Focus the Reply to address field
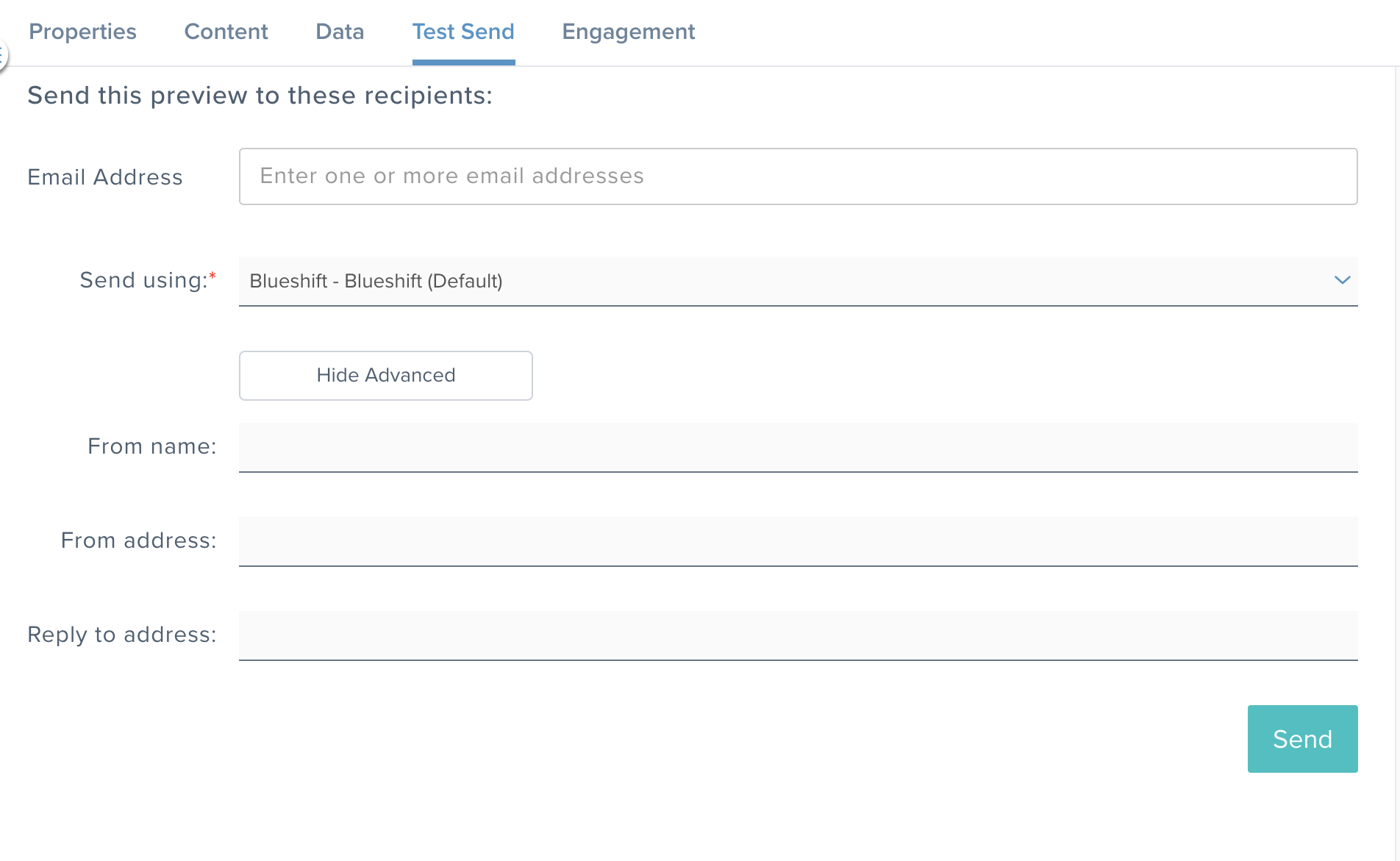The height and width of the screenshot is (861, 1400). pos(798,635)
